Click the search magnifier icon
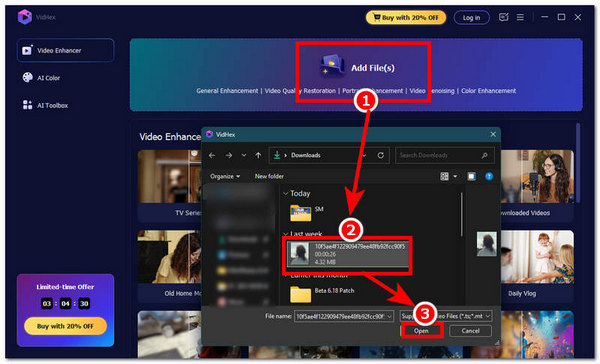 pyautogui.click(x=484, y=155)
